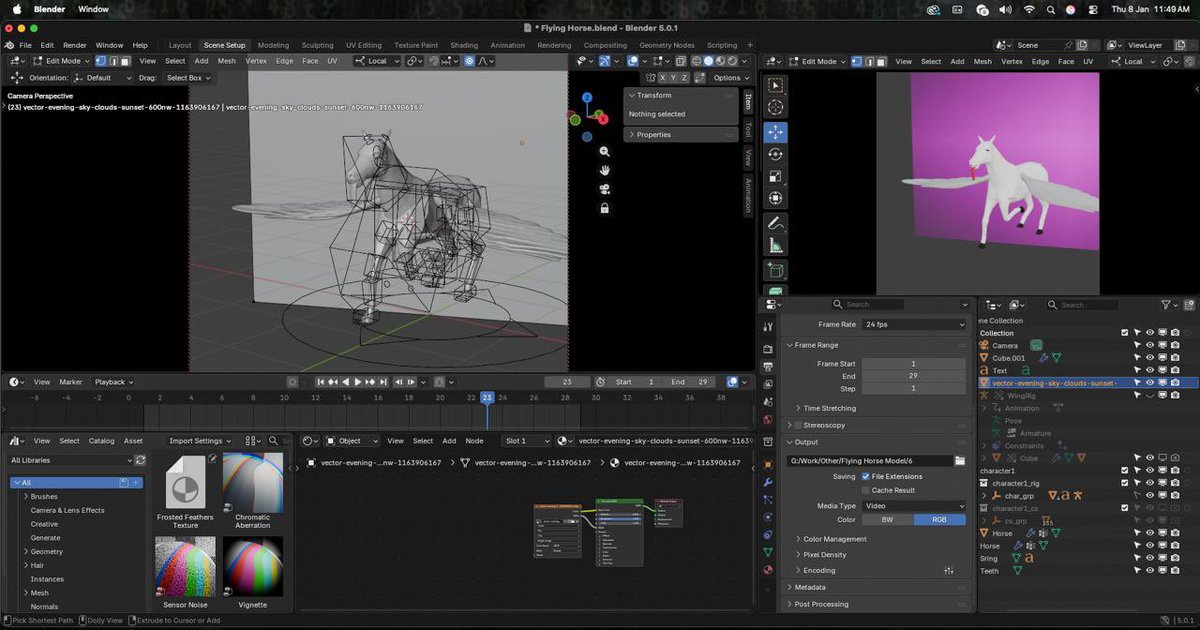The height and width of the screenshot is (630, 1200).
Task: Hide the Teeth object via eye icon
Action: point(1150,570)
